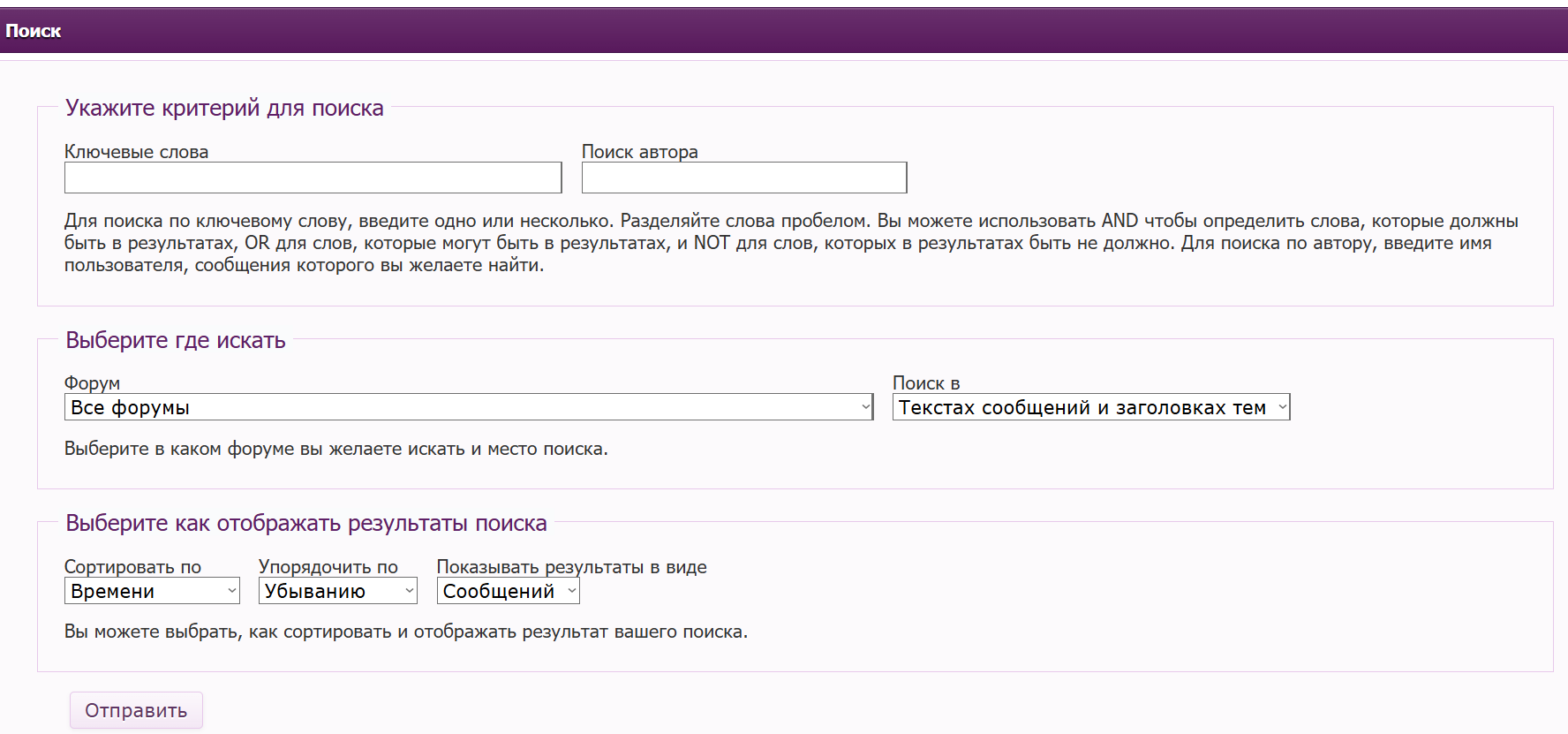Click the Показывать результаты в виде label
Viewport: 1568px width, 734px height.
point(571,567)
